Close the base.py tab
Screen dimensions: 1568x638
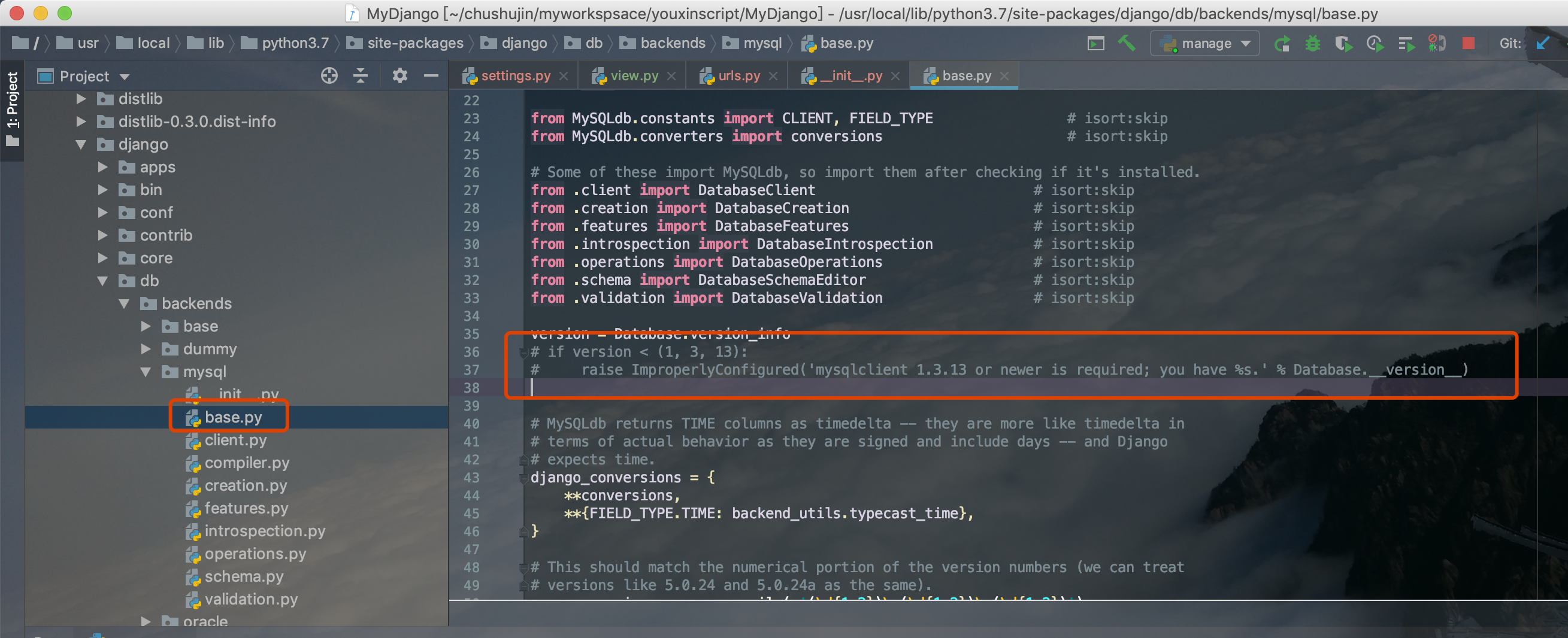point(1004,76)
